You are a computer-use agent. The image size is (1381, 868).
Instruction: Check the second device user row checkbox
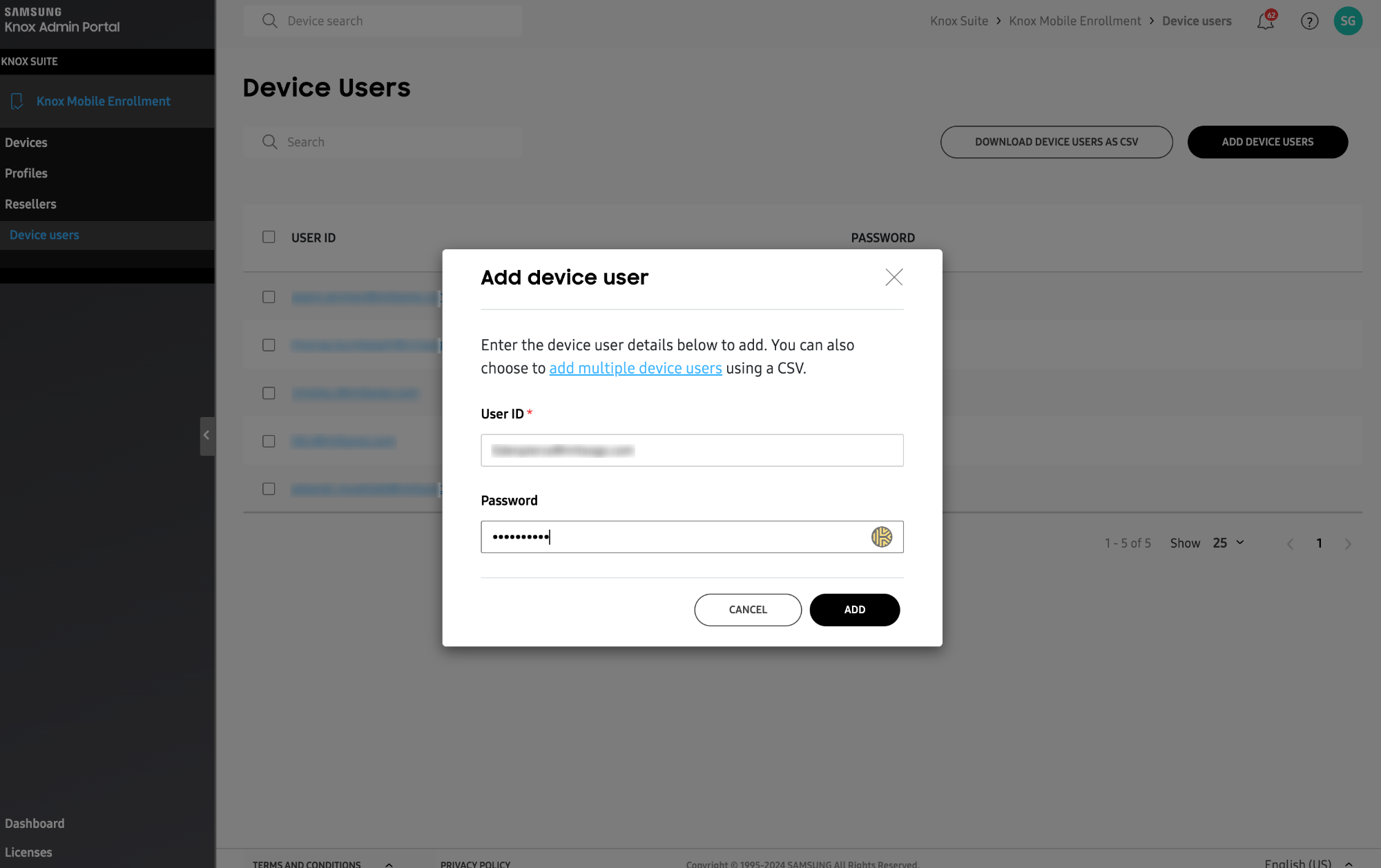pos(269,345)
